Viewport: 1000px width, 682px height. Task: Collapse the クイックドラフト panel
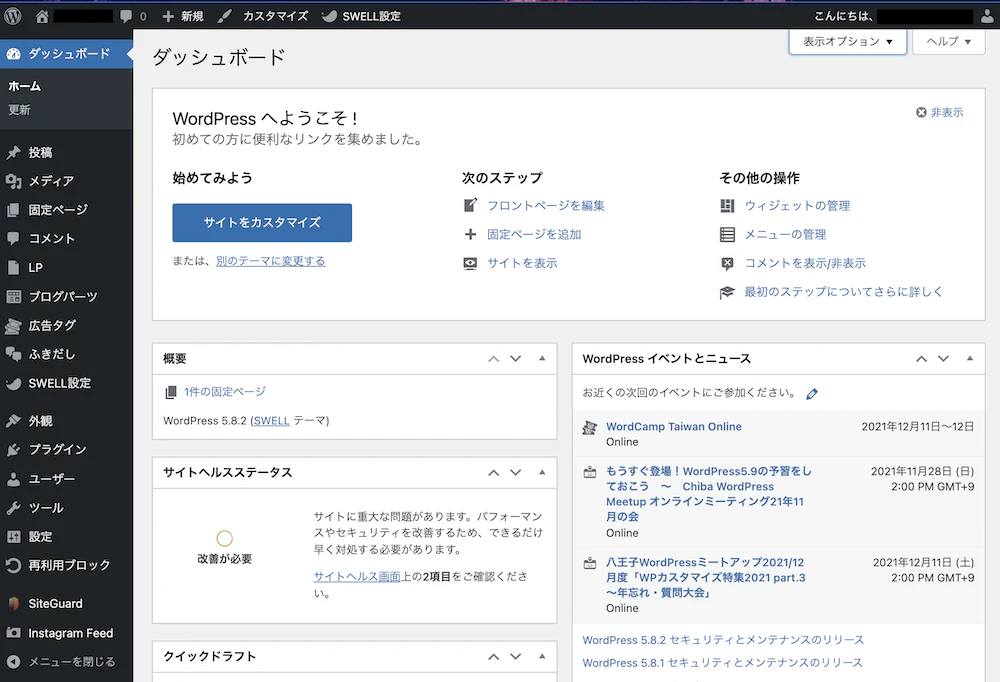coord(542,656)
